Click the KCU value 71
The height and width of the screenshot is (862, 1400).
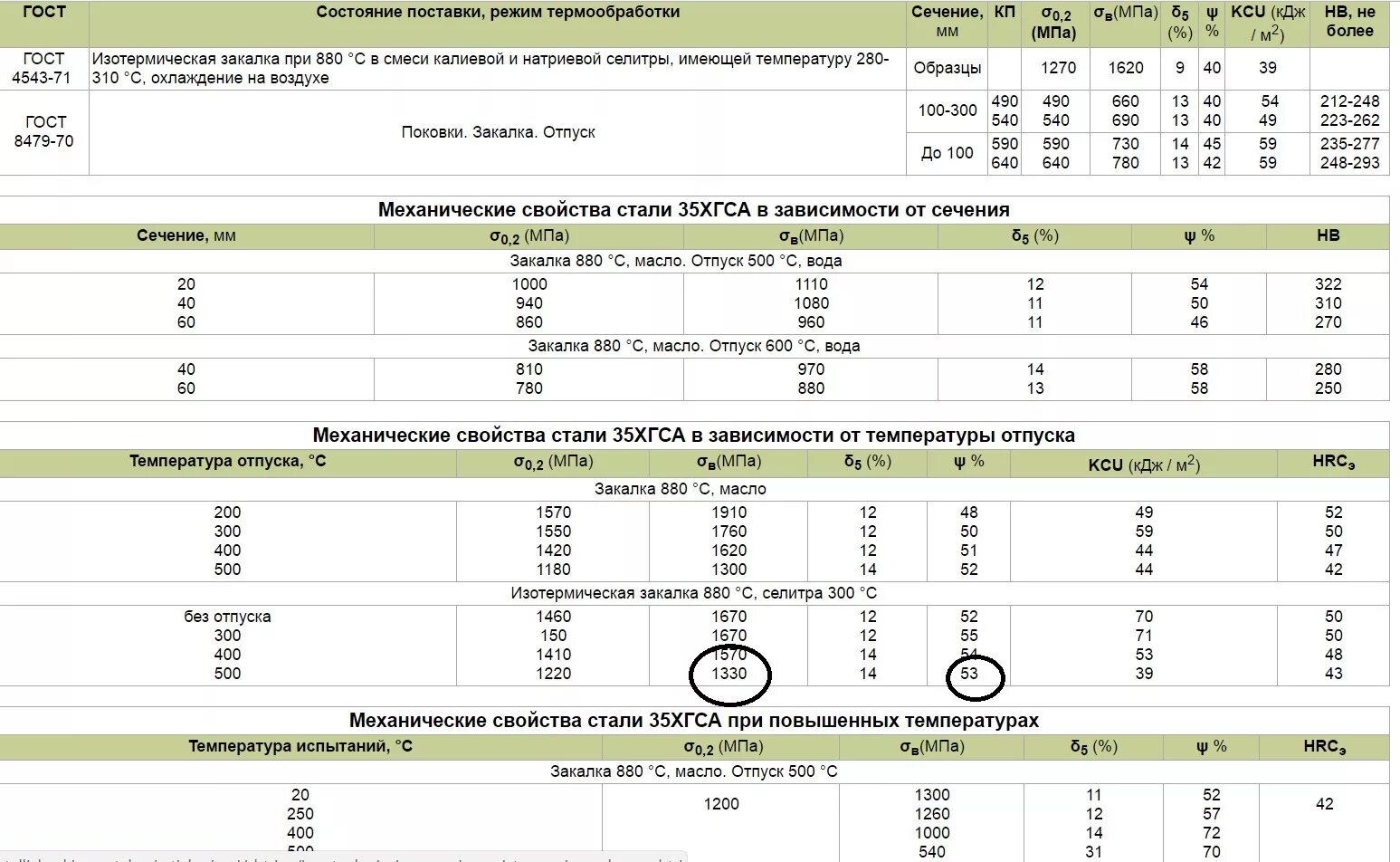[1144, 636]
